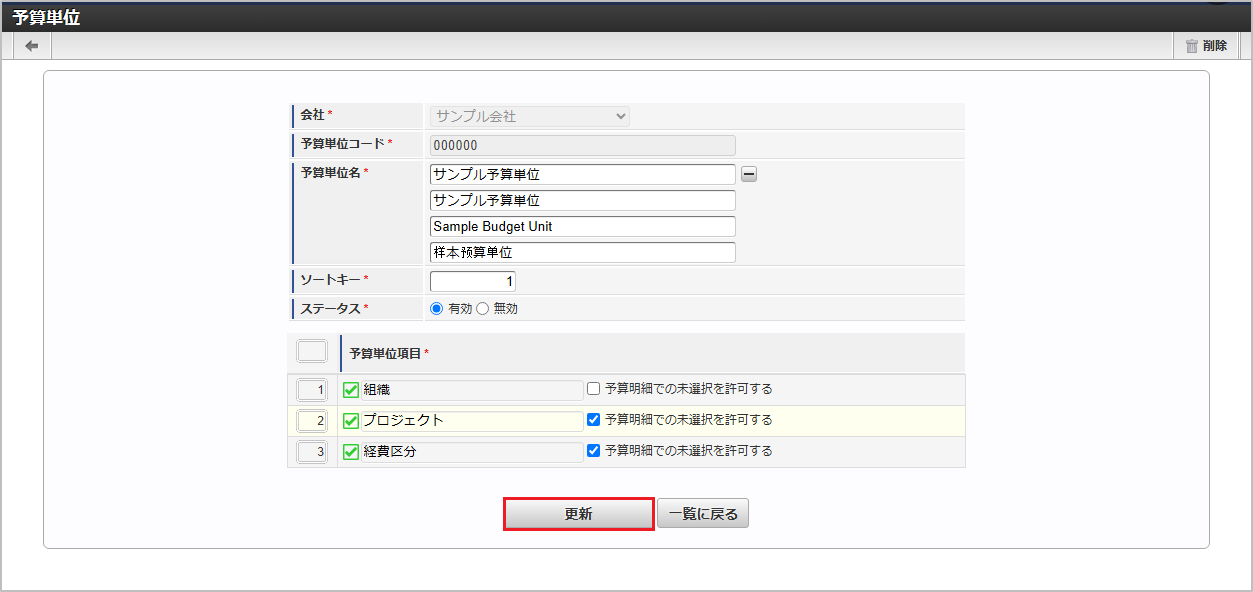Click the 経費区分 item text
1253x592 pixels.
tap(390, 452)
